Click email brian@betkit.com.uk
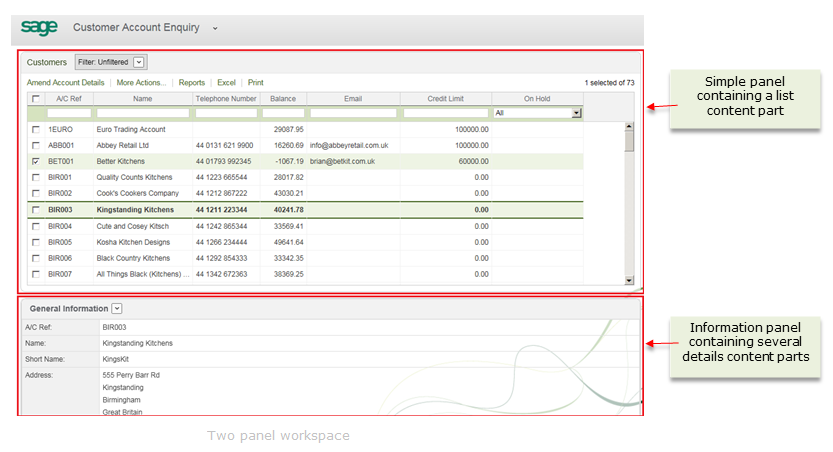 tap(342, 161)
